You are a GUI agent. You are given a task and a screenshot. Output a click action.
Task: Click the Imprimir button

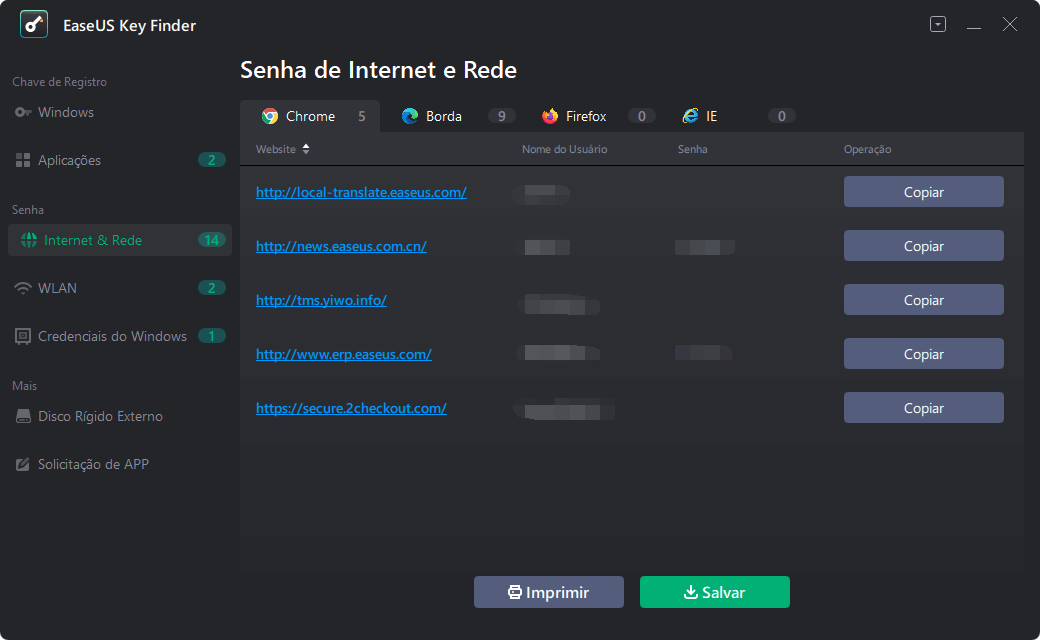coord(549,592)
